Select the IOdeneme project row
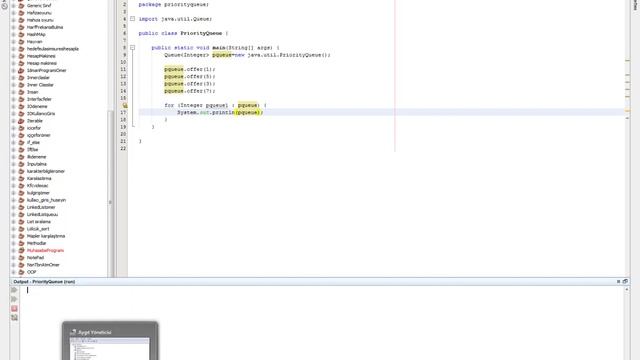Viewport: 640px width, 360px height. point(37,107)
